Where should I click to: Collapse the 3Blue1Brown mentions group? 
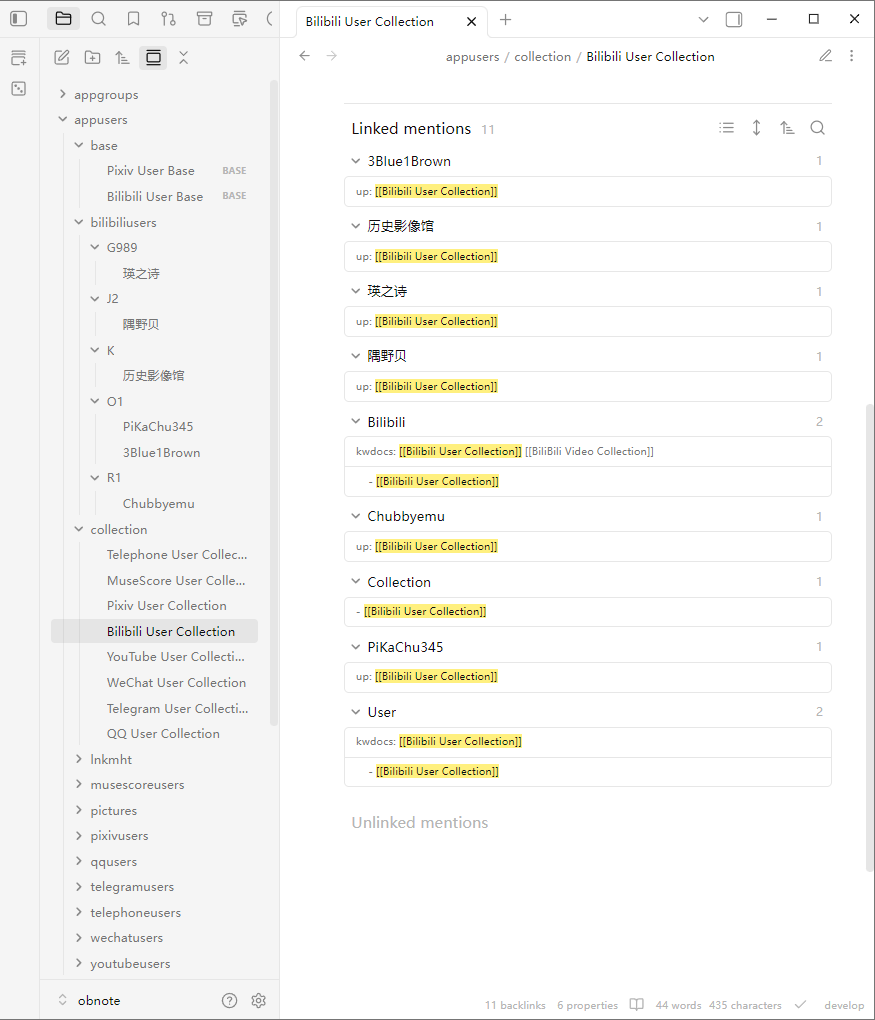coord(356,161)
